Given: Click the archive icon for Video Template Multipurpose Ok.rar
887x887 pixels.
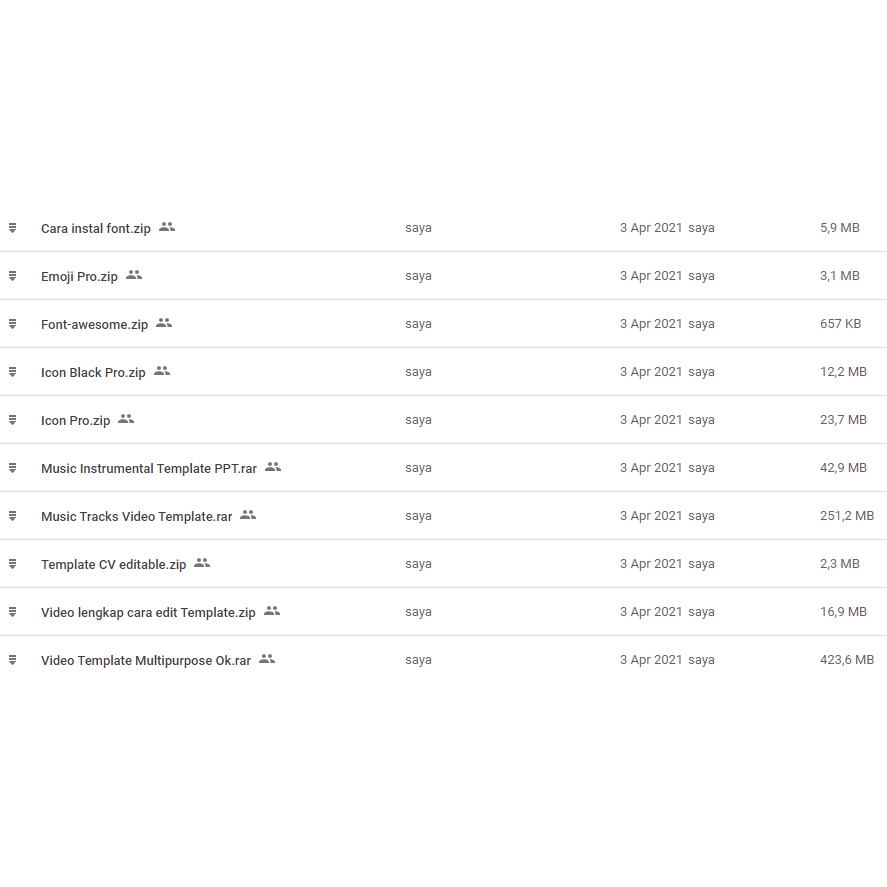Looking at the screenshot, I should point(12,660).
